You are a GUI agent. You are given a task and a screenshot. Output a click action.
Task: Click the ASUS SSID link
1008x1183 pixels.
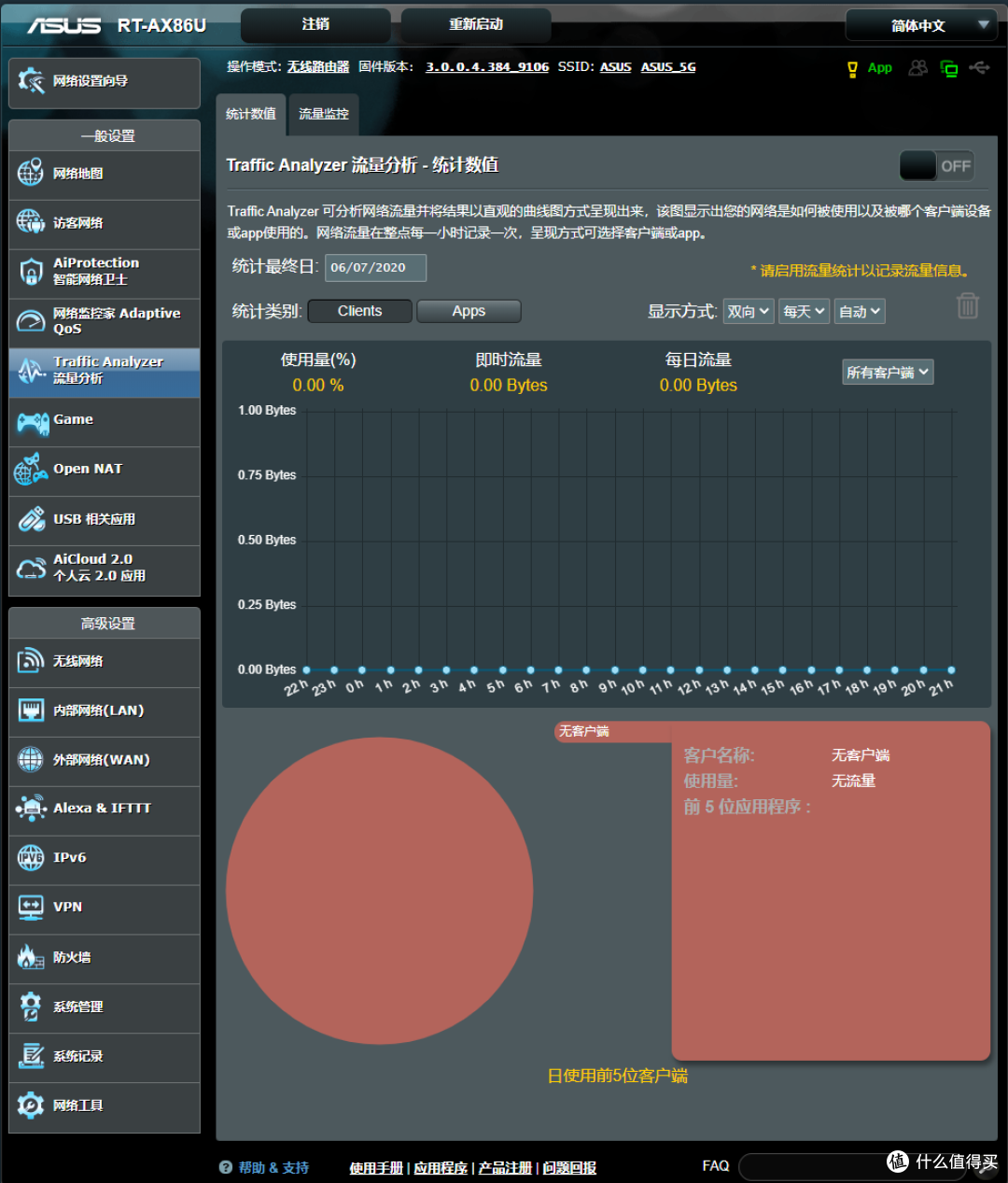(x=616, y=67)
